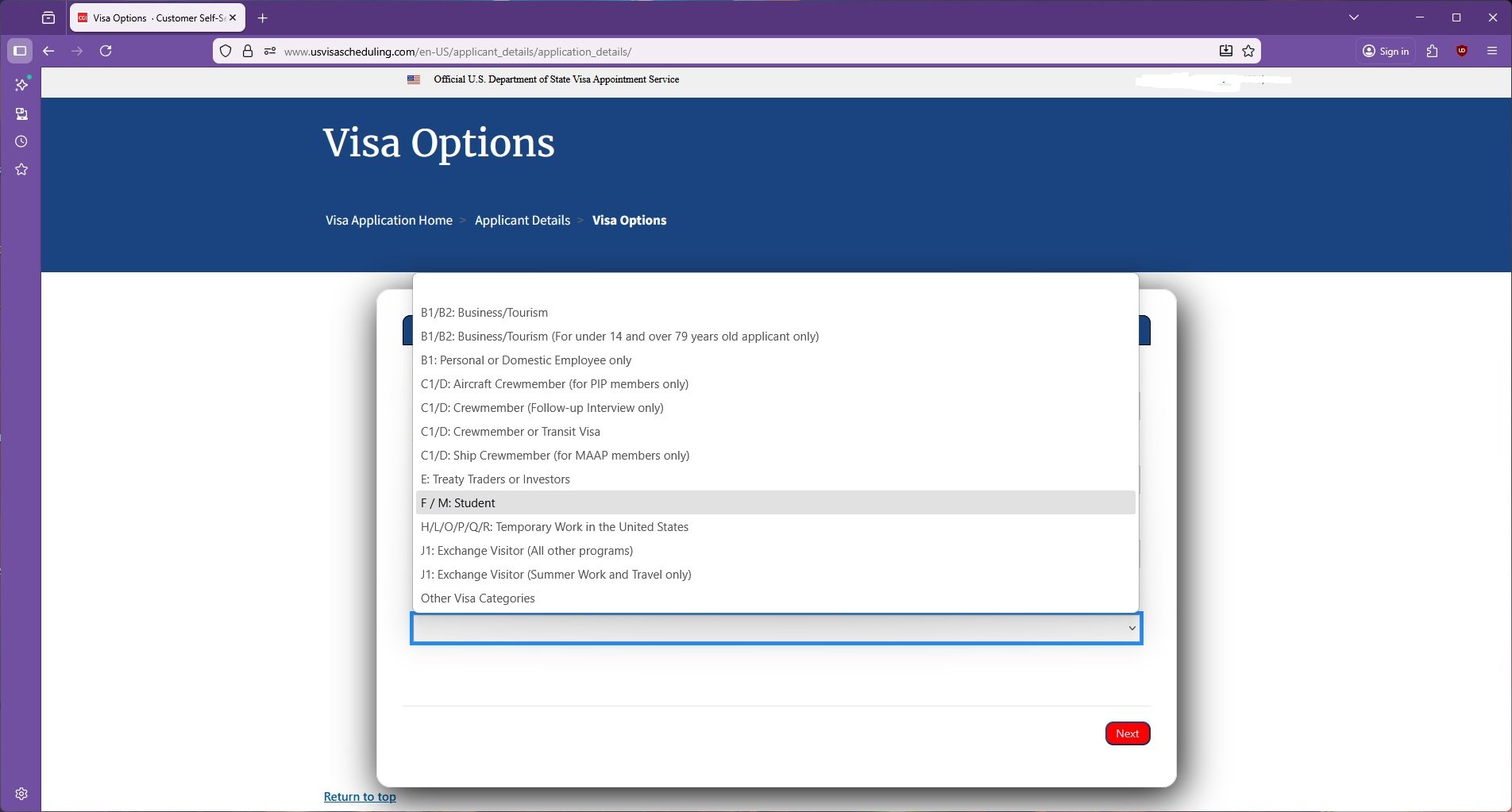The height and width of the screenshot is (812, 1512).
Task: Pick Other Visa Categories option
Action: coord(477,598)
